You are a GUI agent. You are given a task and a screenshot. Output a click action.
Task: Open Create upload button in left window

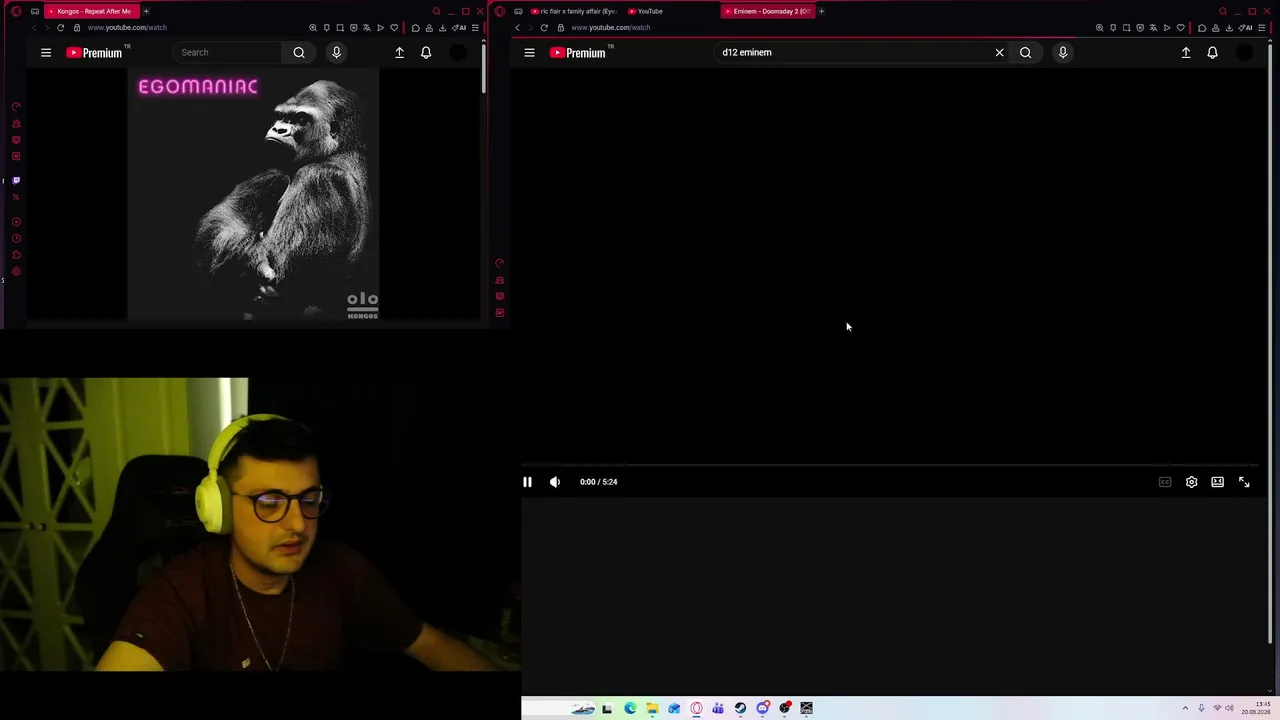click(399, 52)
